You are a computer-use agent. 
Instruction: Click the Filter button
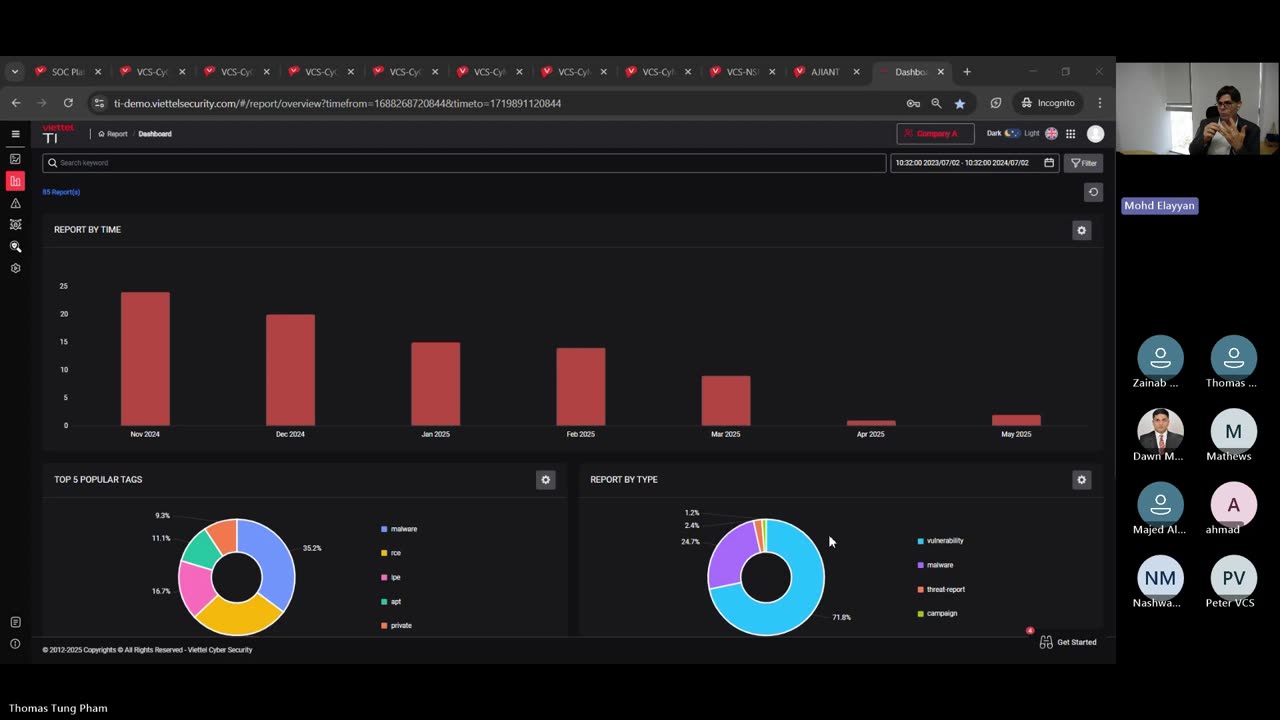pyautogui.click(x=1083, y=163)
